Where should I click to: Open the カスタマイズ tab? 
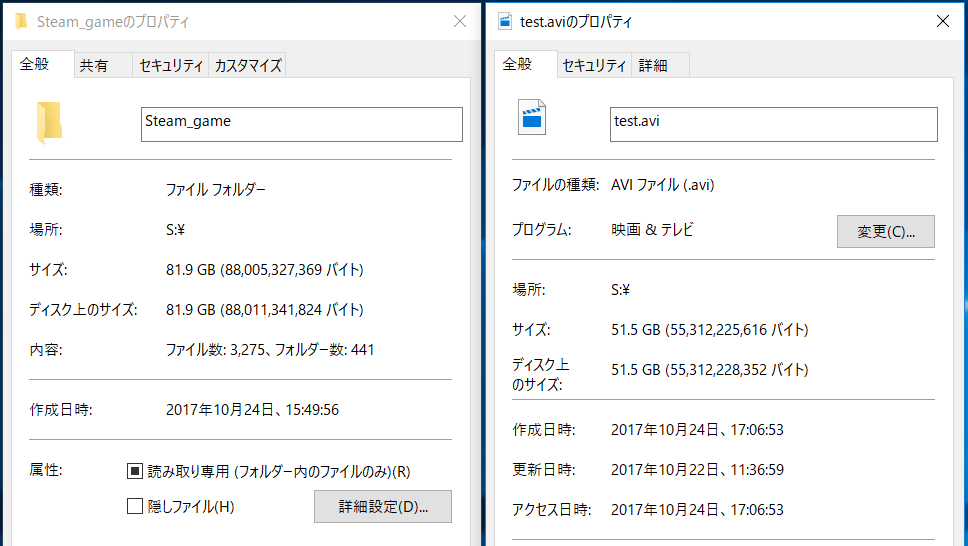(x=248, y=65)
